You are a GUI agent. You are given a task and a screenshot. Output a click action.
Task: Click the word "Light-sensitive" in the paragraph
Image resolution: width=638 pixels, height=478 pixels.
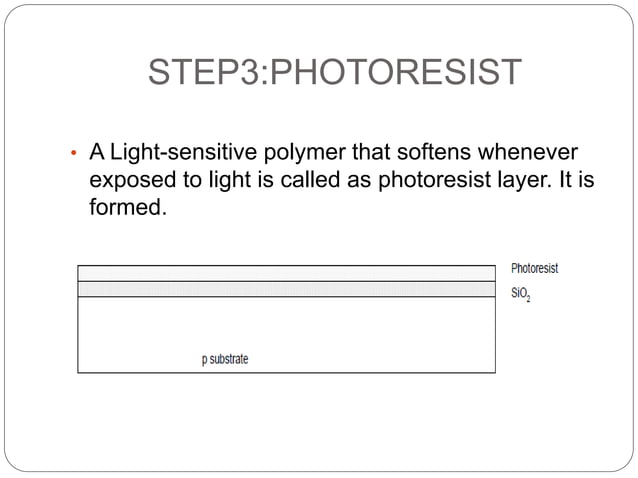tap(184, 153)
